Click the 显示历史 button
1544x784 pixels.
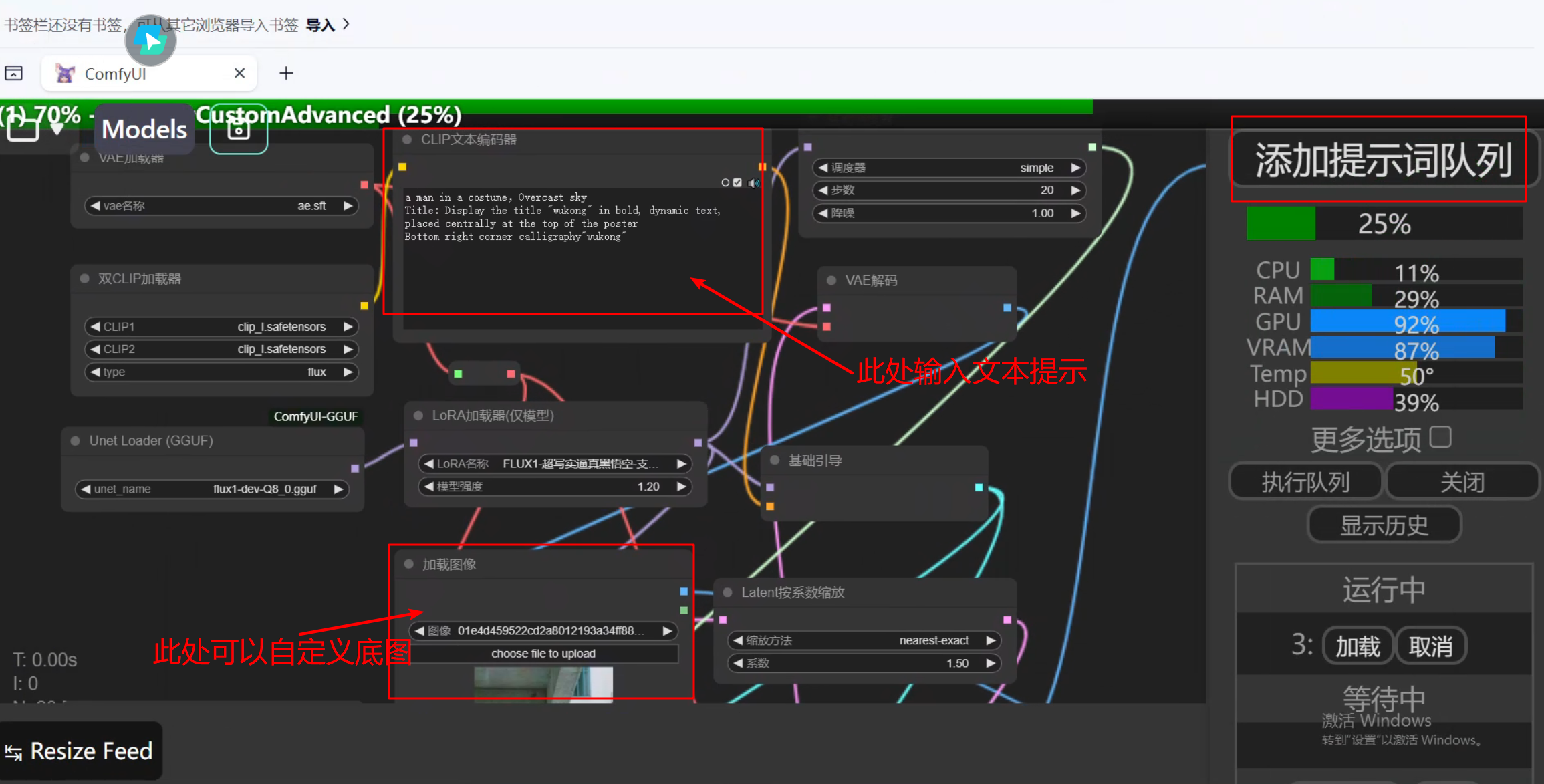[1384, 525]
